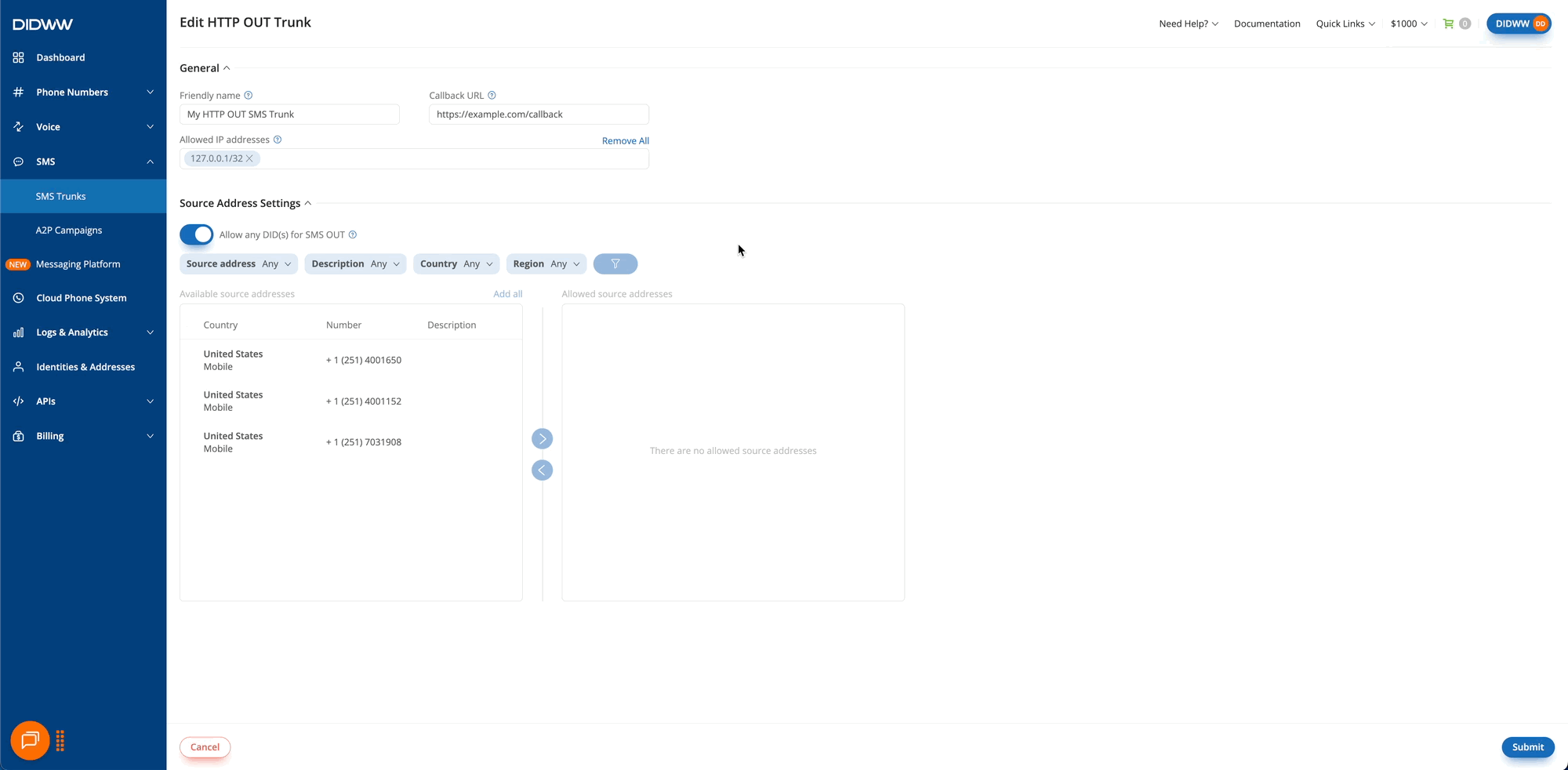The width and height of the screenshot is (1568, 770).
Task: Open the orange live chat bubble
Action: tap(30, 740)
